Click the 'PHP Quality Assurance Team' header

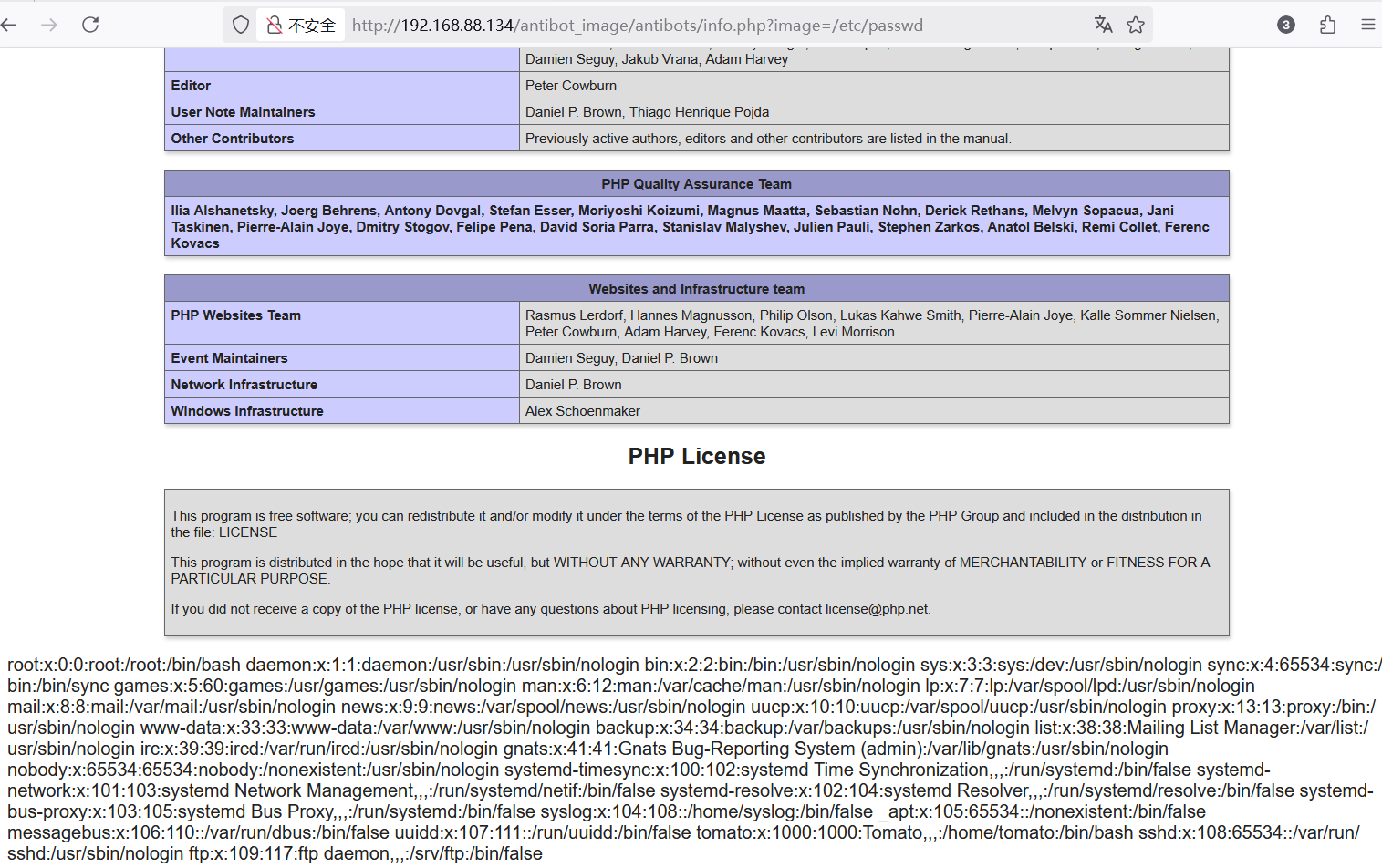tap(697, 184)
